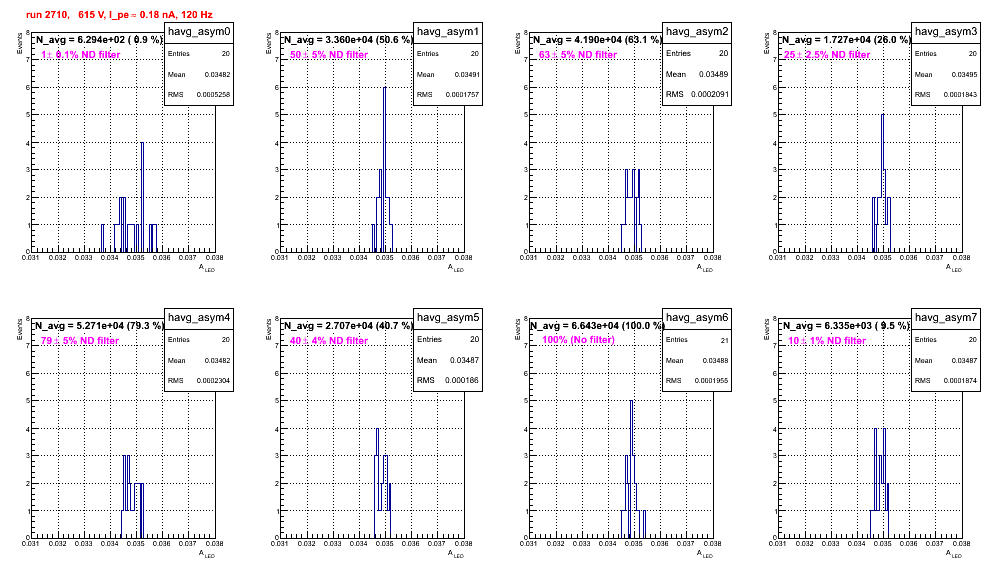
Task: Click the Entries value 21 in havg_asym6
Action: [724, 341]
